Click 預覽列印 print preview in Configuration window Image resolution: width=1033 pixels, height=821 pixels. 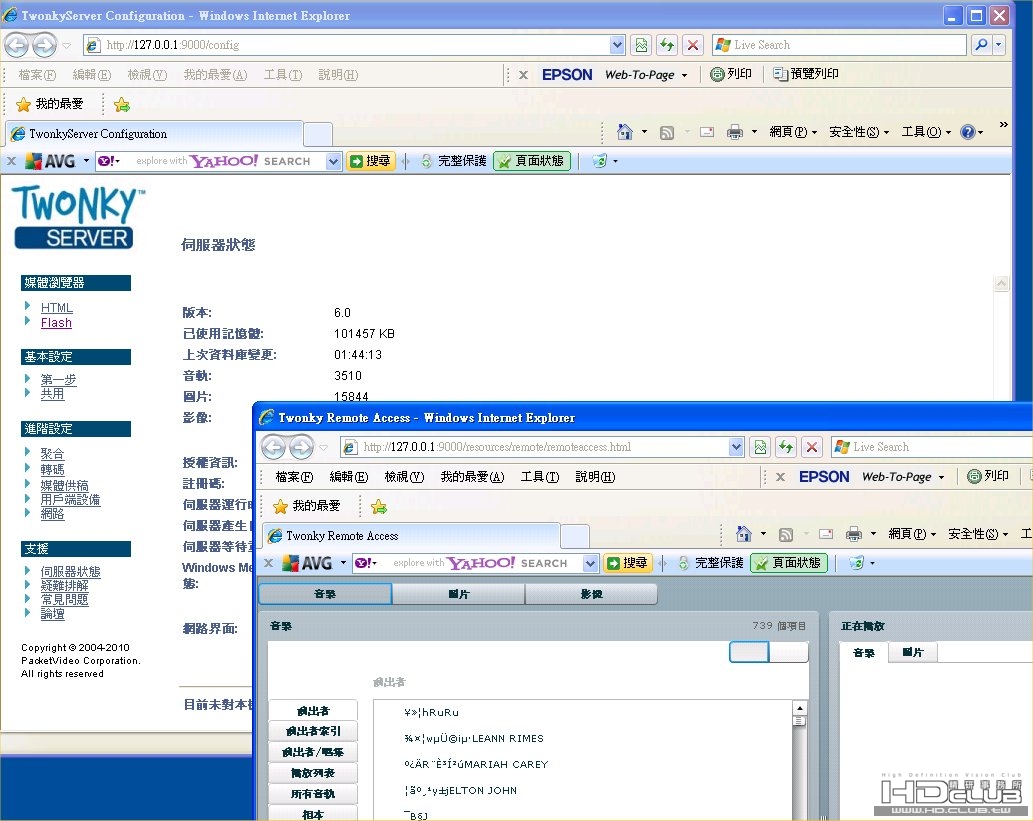coord(806,74)
